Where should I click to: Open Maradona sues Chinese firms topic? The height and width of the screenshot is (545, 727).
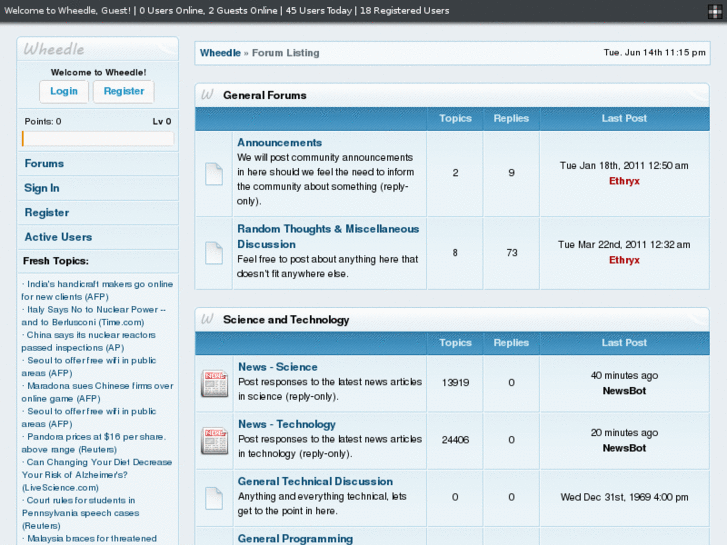[97, 392]
